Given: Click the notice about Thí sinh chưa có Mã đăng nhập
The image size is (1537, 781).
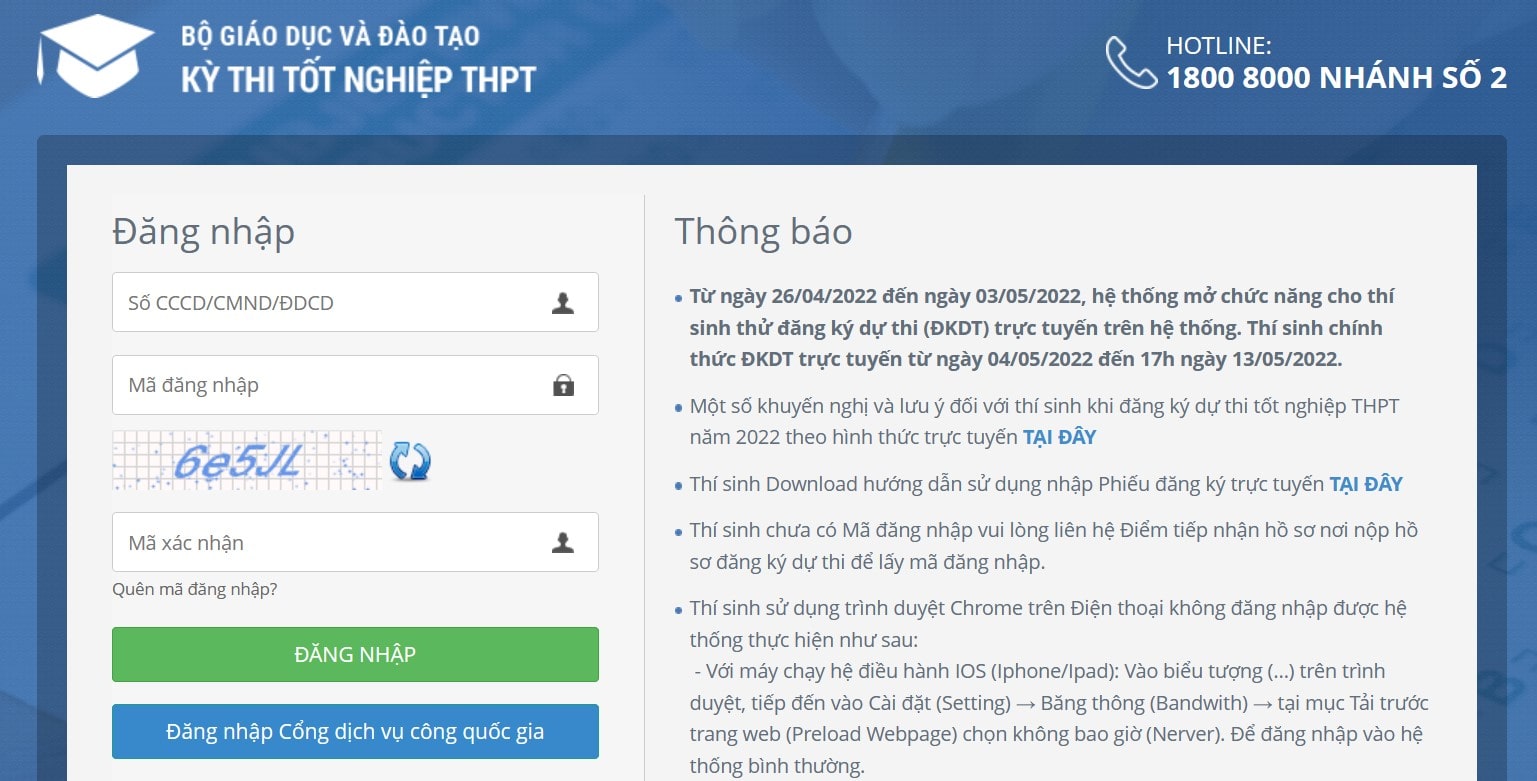Looking at the screenshot, I should click(1054, 545).
